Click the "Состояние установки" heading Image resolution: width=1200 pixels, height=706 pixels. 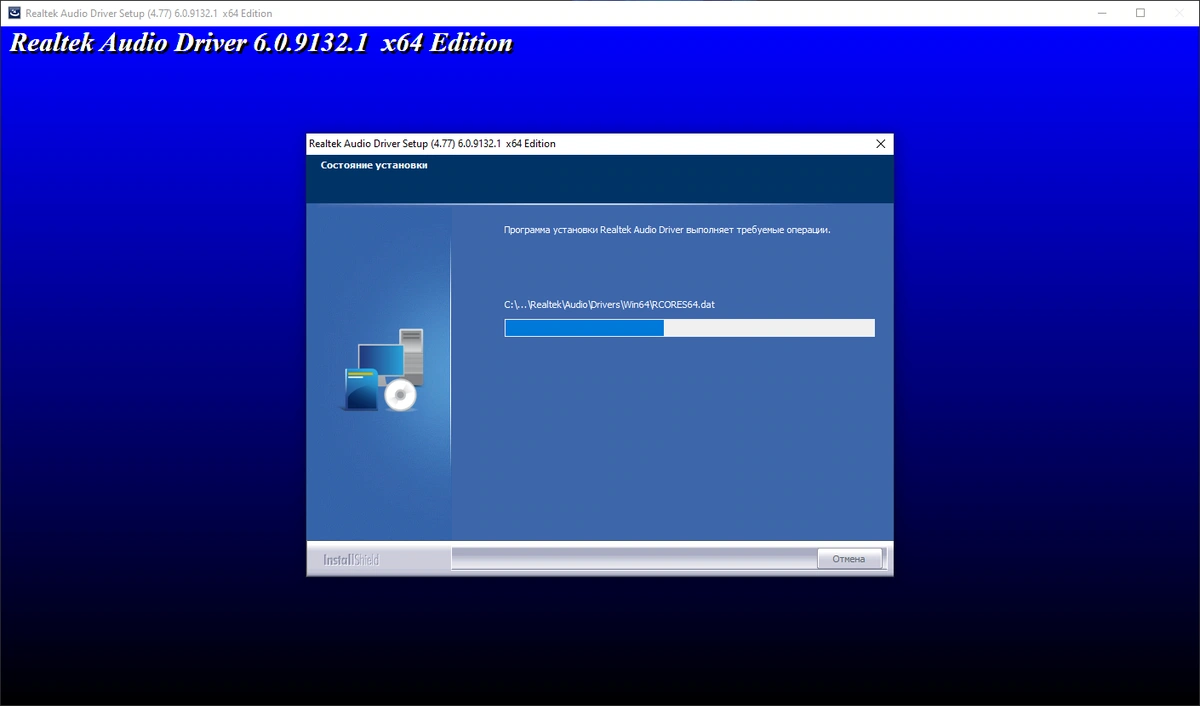[374, 165]
